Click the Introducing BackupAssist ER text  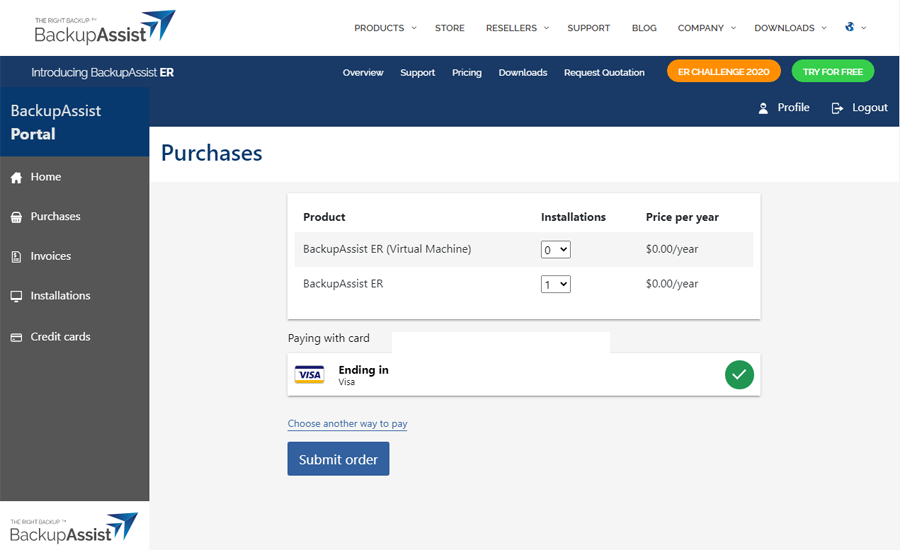pyautogui.click(x=102, y=72)
